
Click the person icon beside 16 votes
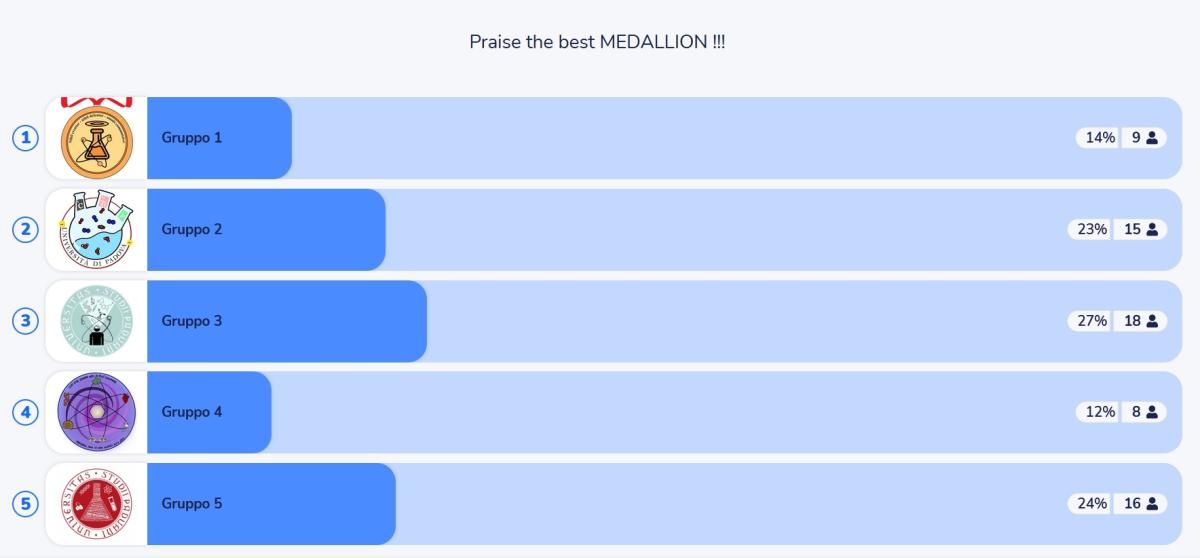[x=1152, y=504]
